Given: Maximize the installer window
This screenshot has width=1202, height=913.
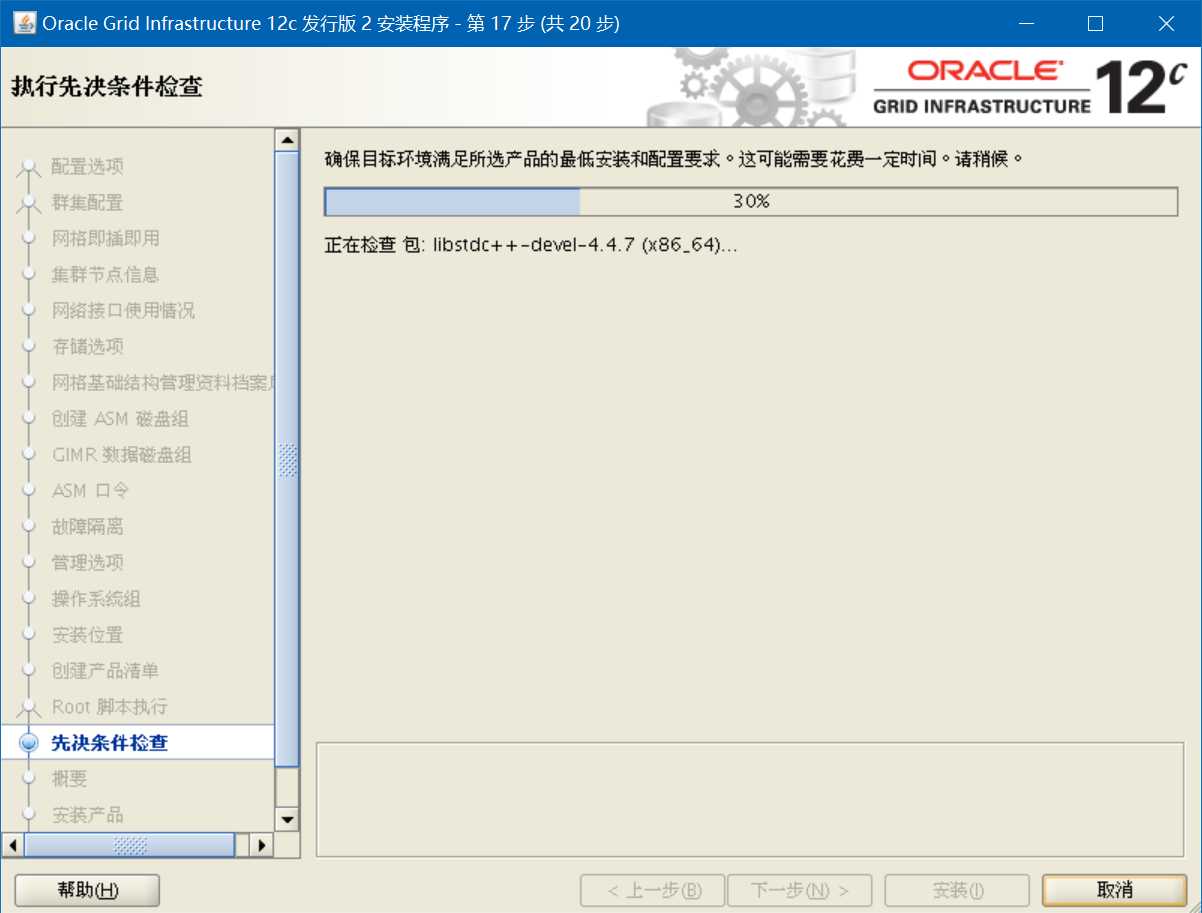Looking at the screenshot, I should [x=1095, y=24].
